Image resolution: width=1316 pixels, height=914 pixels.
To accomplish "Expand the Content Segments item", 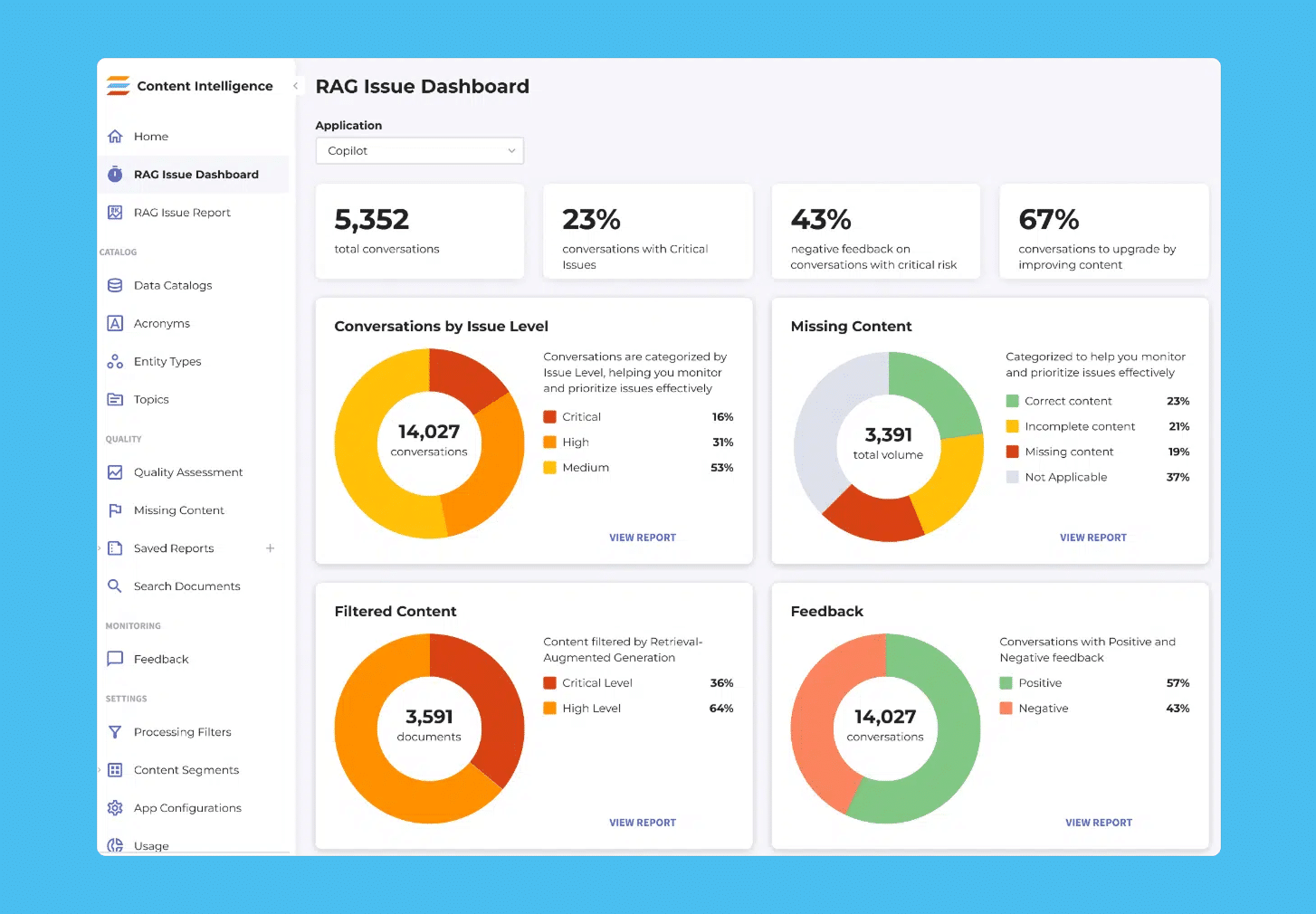I will coord(100,770).
